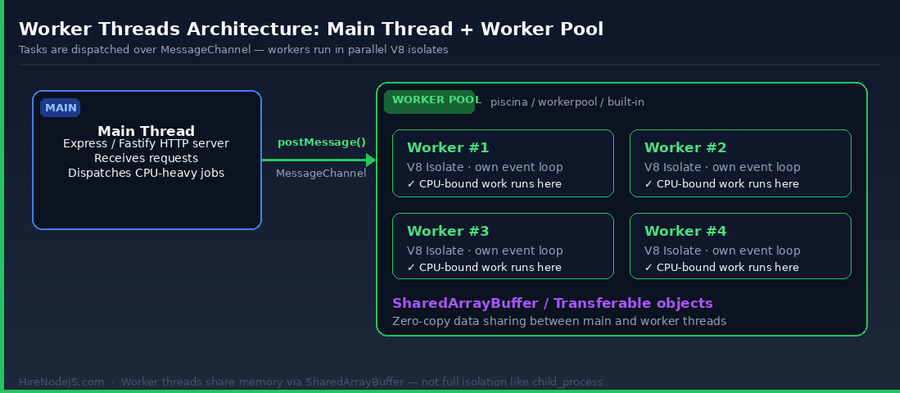
Task: Select 'Zero-copy data sharing' description text
Action: [x=560, y=321]
